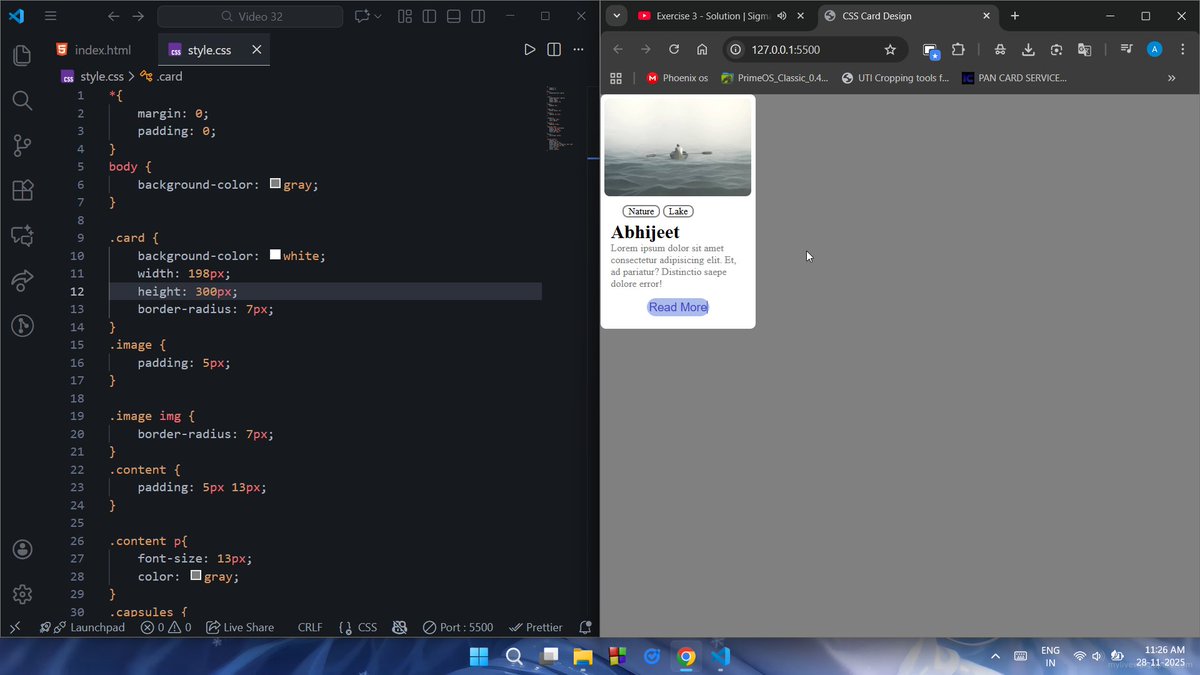This screenshot has width=1200, height=675.
Task: Click the white color swatch on line 10
Action: click(275, 254)
